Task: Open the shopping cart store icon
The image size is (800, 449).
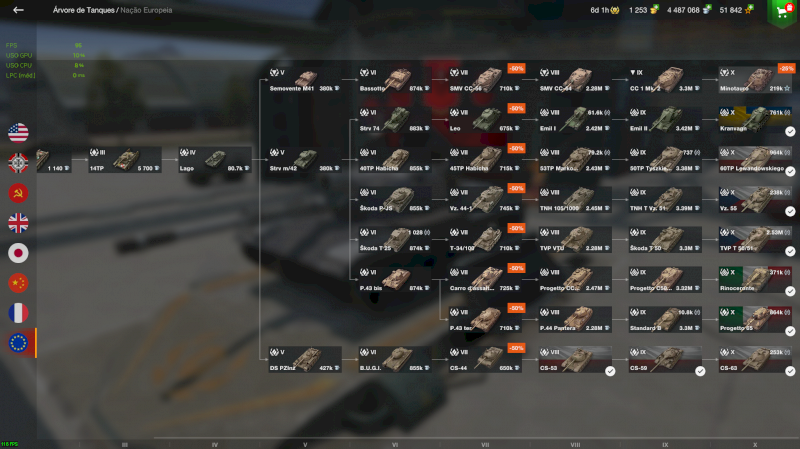Action: point(782,12)
